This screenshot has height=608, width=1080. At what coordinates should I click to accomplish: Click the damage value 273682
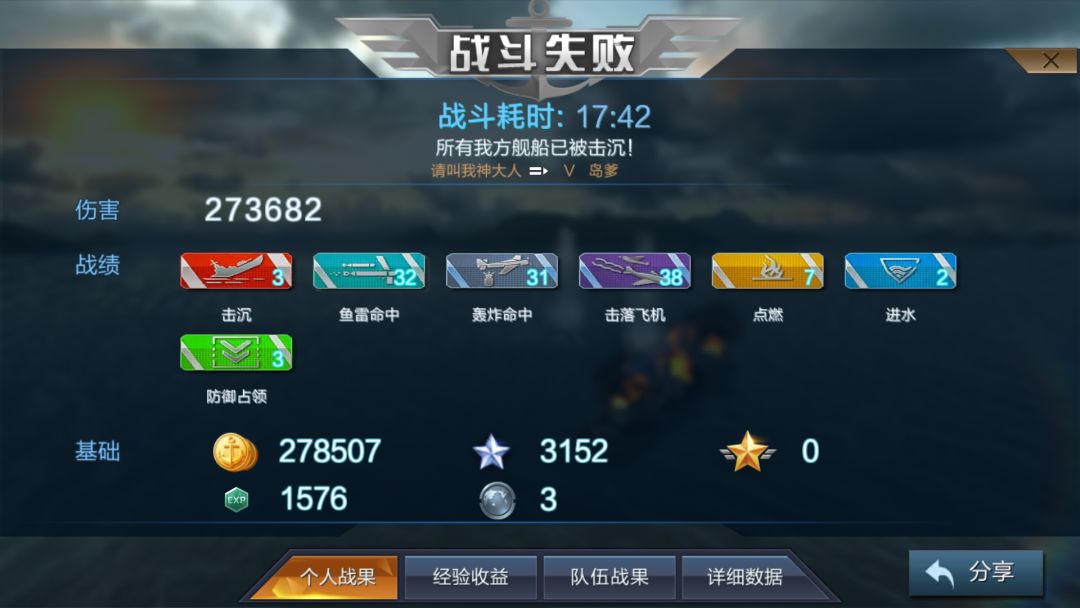pyautogui.click(x=263, y=210)
